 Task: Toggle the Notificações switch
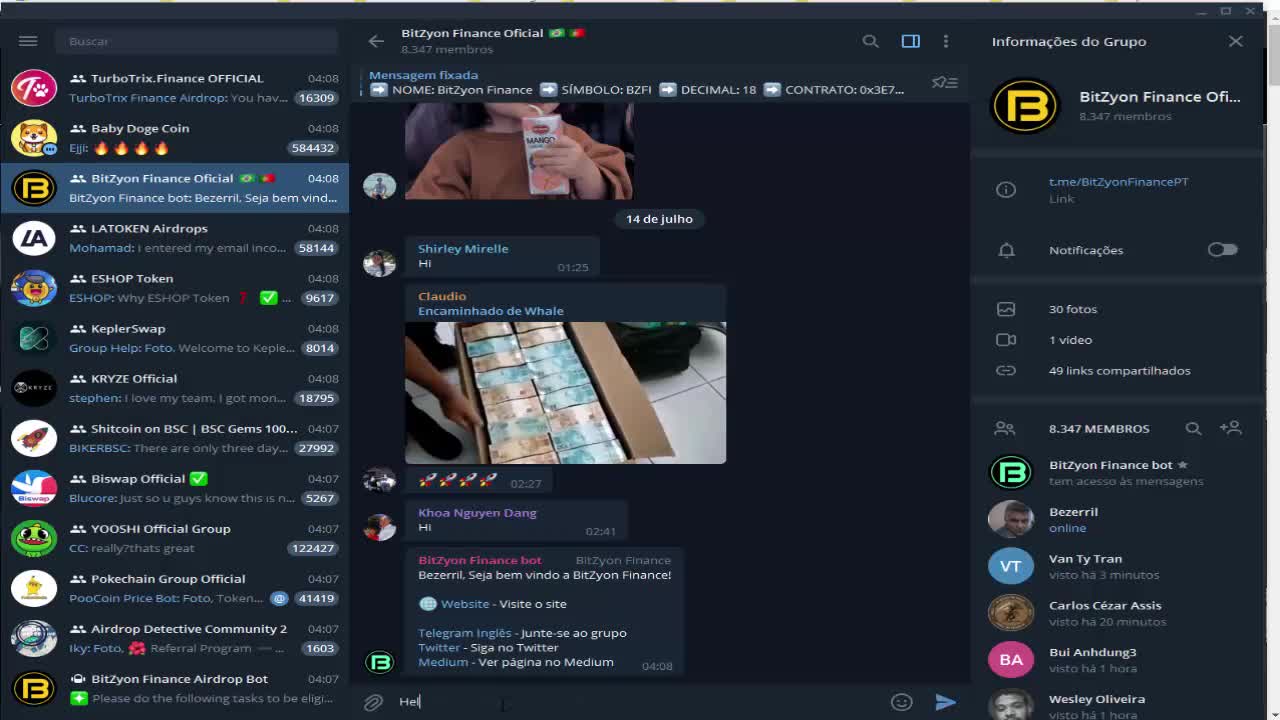1222,250
